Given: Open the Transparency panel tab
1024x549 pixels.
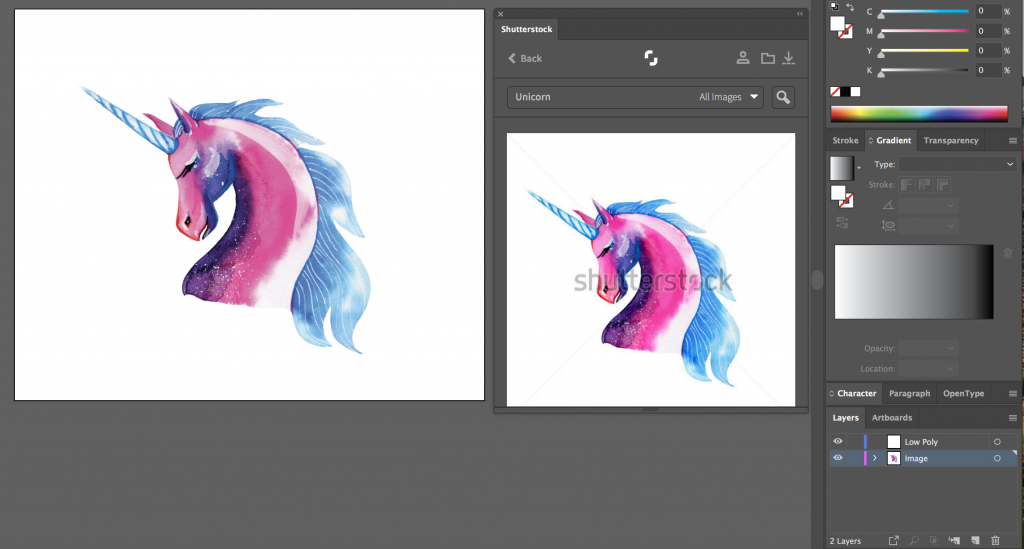Looking at the screenshot, I should 950,141.
